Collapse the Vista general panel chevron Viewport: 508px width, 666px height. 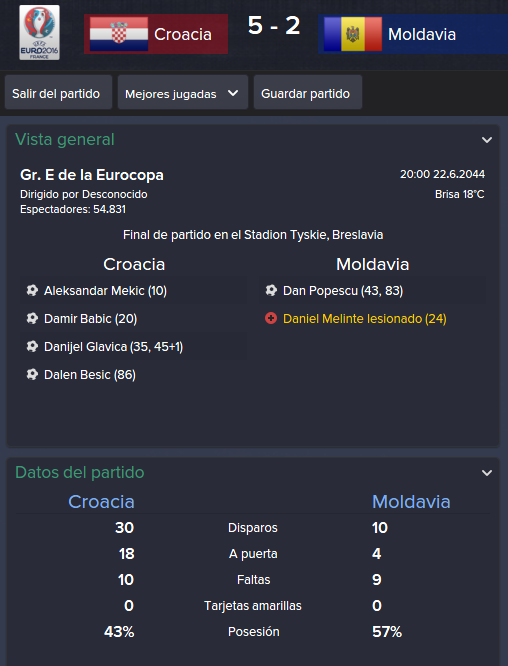(x=487, y=140)
